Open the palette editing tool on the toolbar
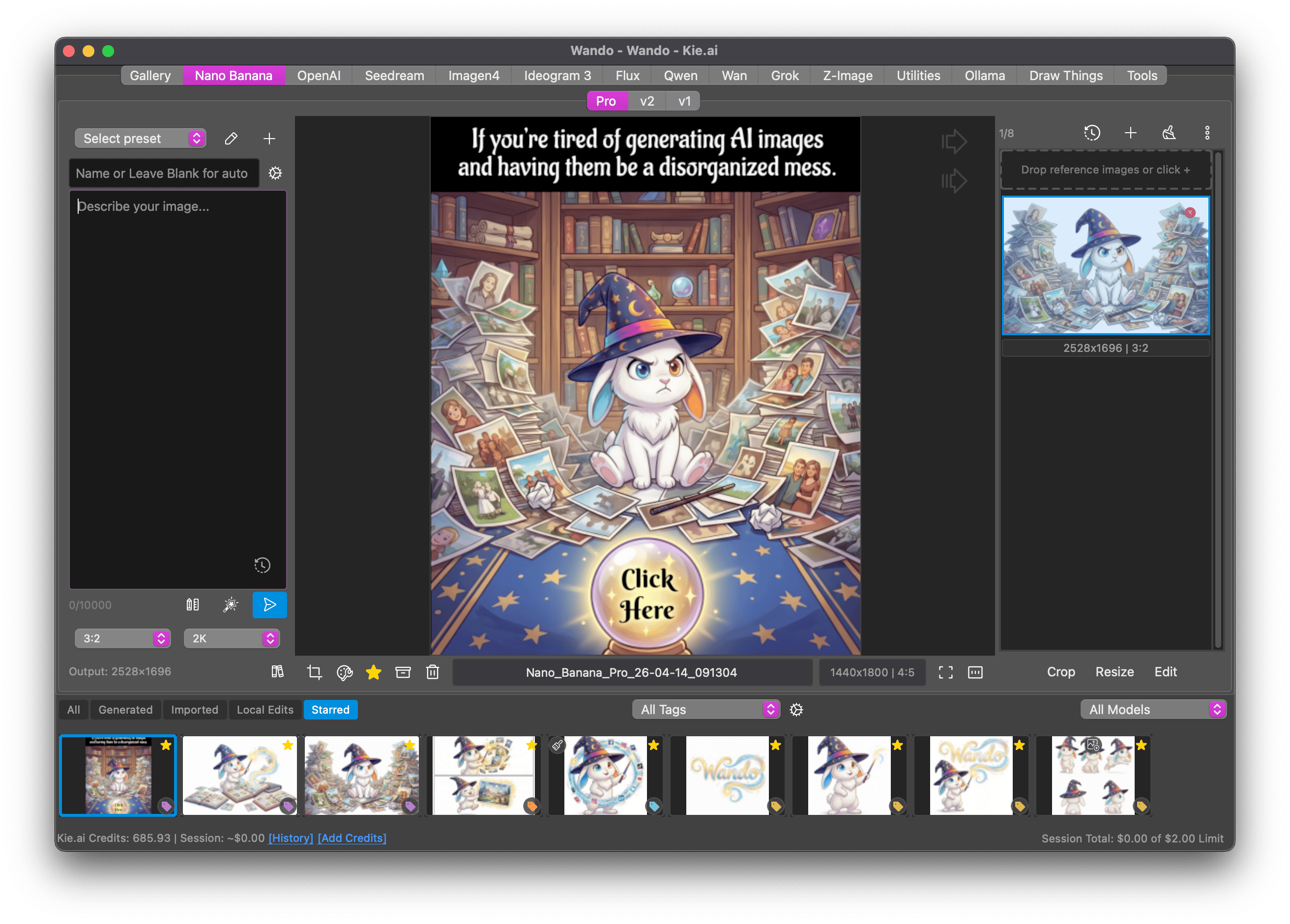Screen dimensions: 1290x924 click(345, 671)
